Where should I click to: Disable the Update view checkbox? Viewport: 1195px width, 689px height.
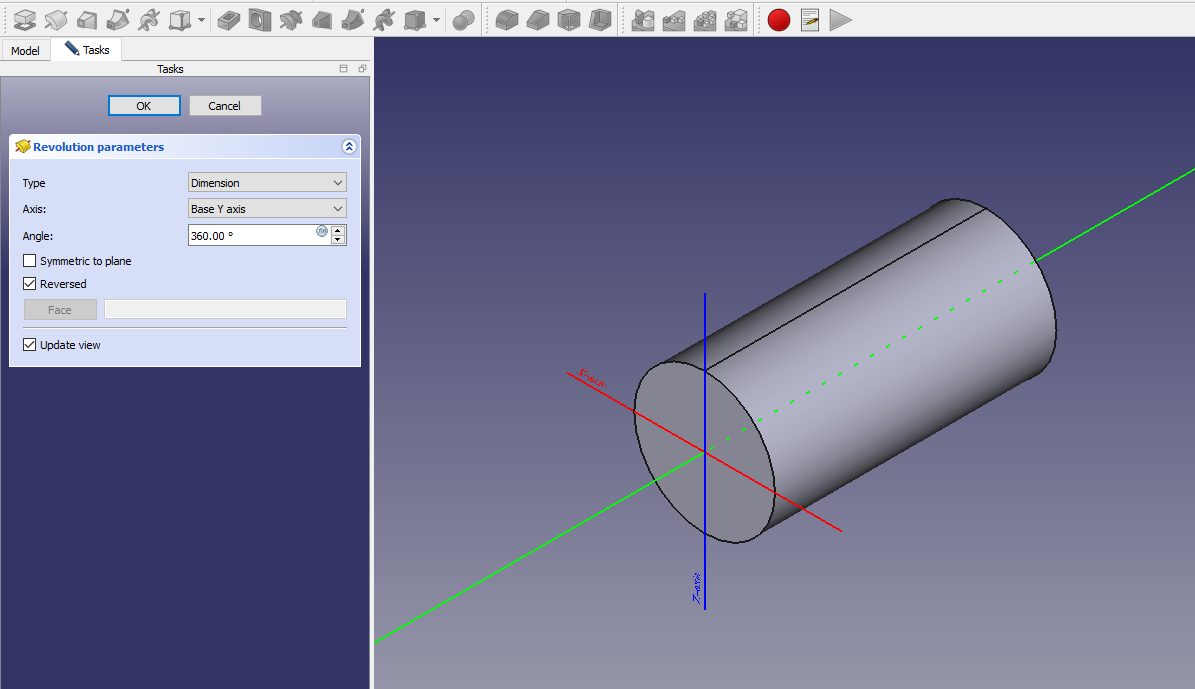(x=30, y=345)
